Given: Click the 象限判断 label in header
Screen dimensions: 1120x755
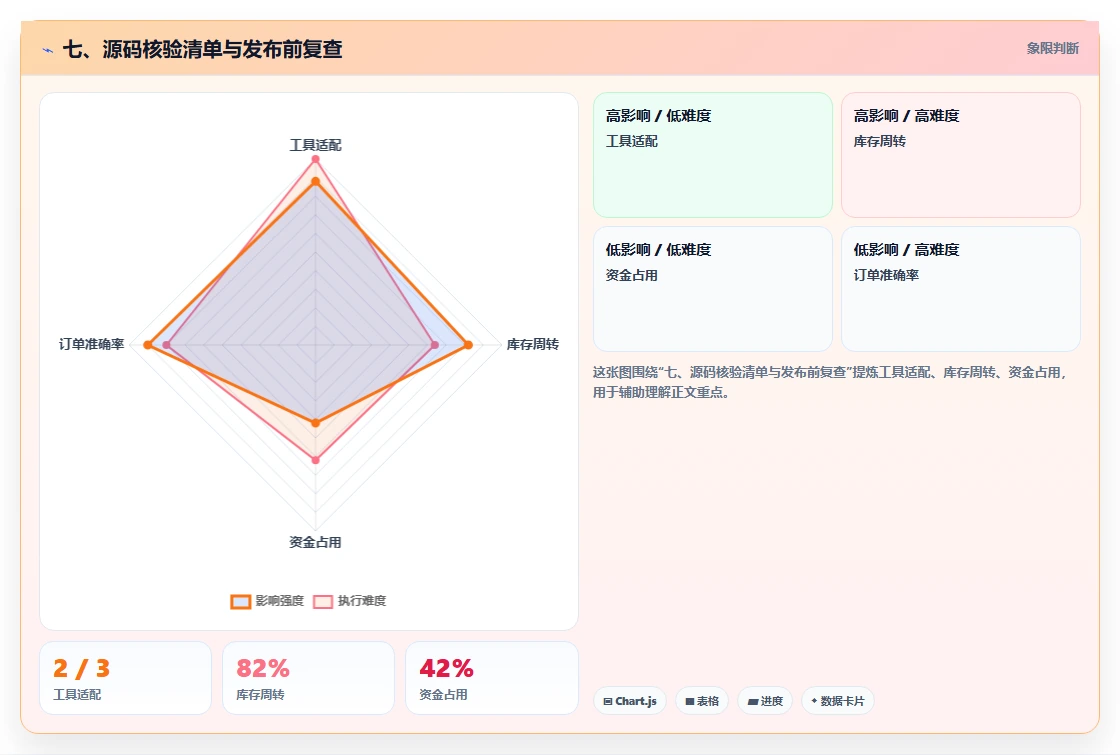Looking at the screenshot, I should coord(1052,49).
